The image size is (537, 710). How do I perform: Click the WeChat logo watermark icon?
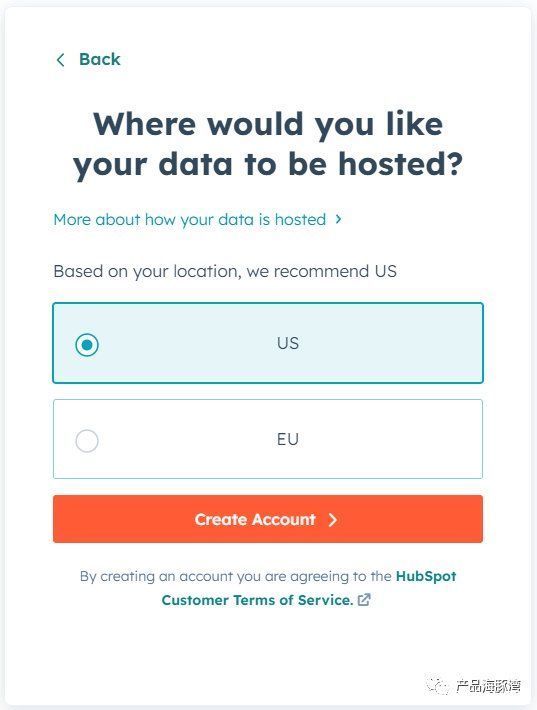[x=437, y=686]
